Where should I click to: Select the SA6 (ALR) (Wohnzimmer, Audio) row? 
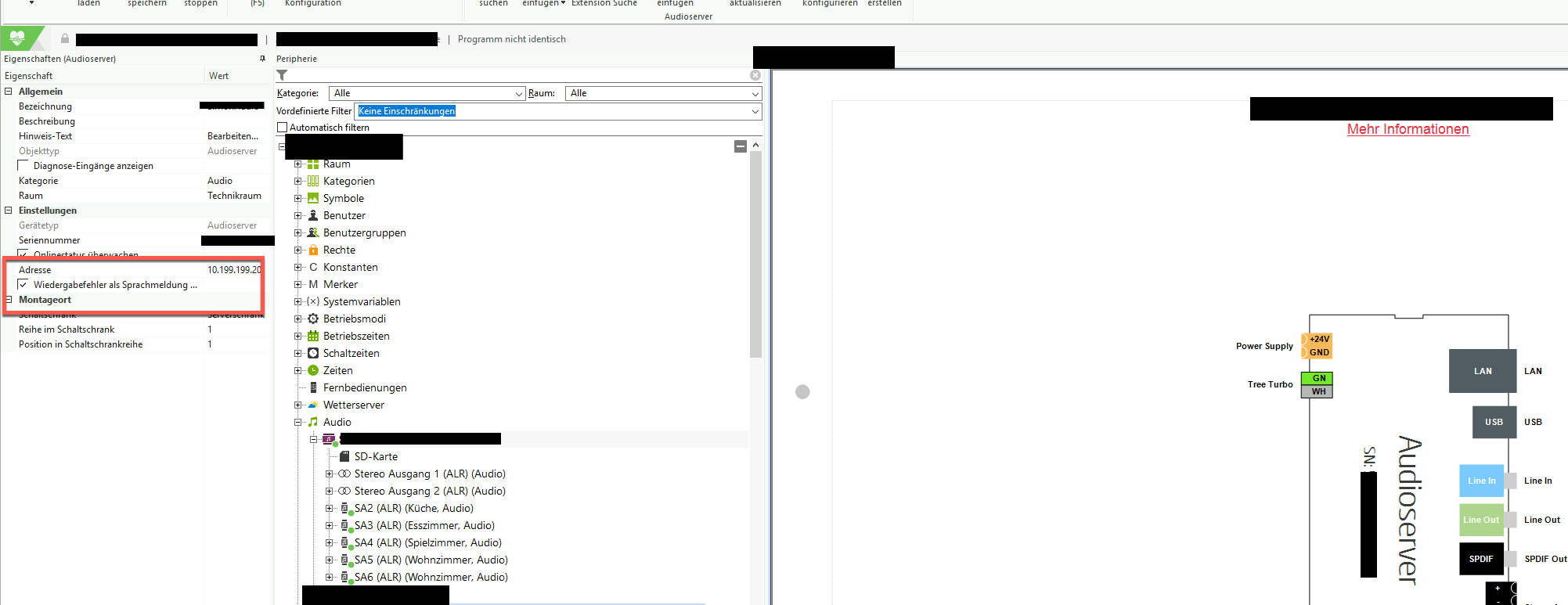431,578
